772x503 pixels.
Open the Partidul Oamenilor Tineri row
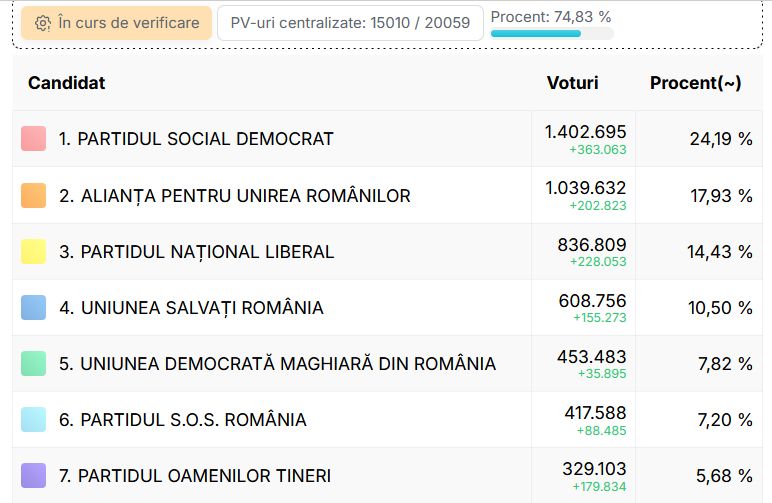(387, 475)
